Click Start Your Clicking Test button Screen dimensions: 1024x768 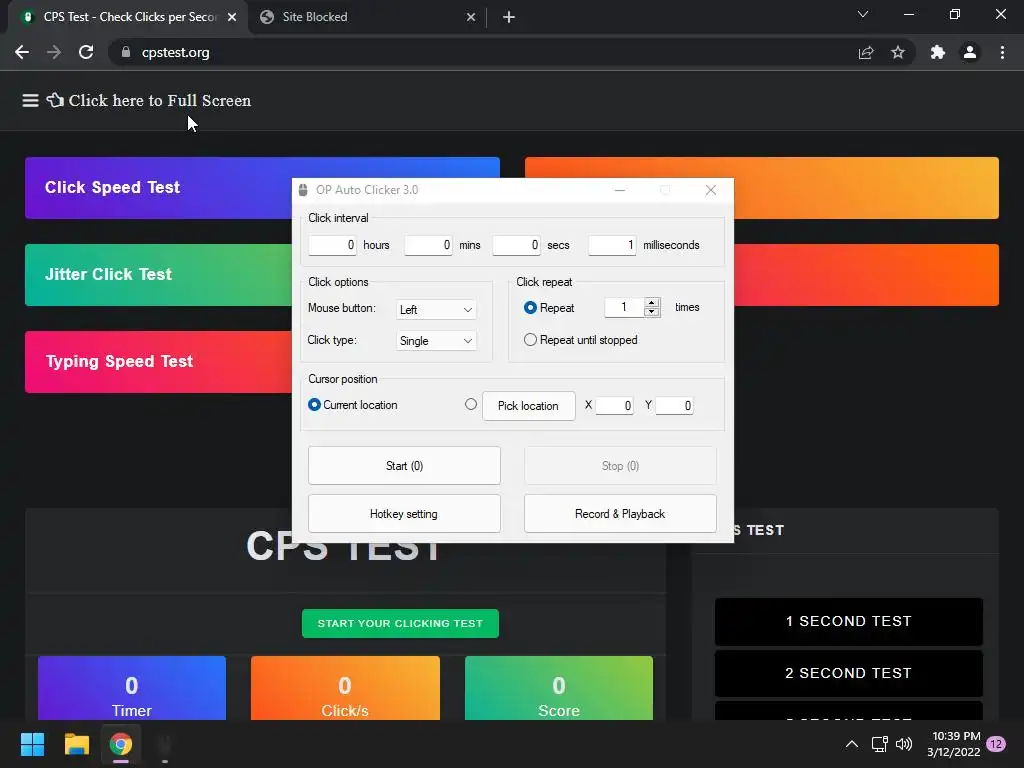(400, 624)
